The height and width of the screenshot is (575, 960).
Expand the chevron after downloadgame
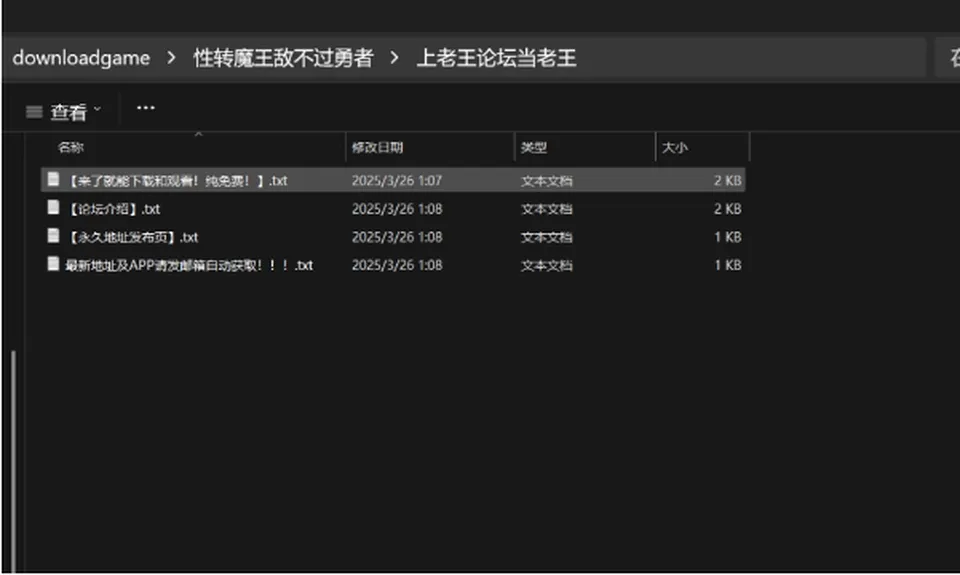point(171,58)
